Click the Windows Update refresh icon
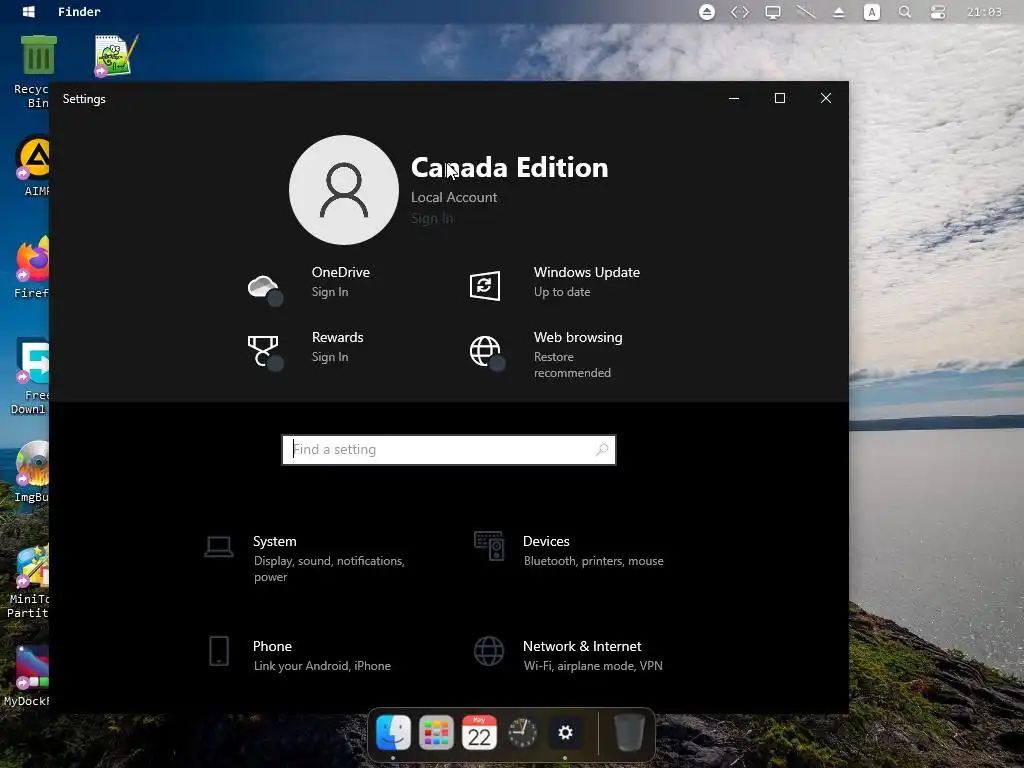Image resolution: width=1024 pixels, height=768 pixels. pos(485,285)
